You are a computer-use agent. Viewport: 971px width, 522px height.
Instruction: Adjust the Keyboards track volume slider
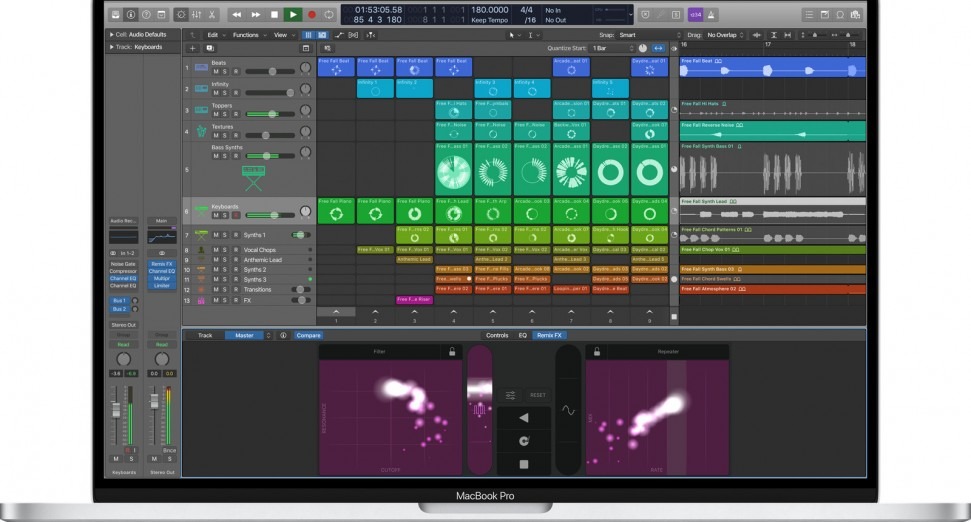coord(274,215)
